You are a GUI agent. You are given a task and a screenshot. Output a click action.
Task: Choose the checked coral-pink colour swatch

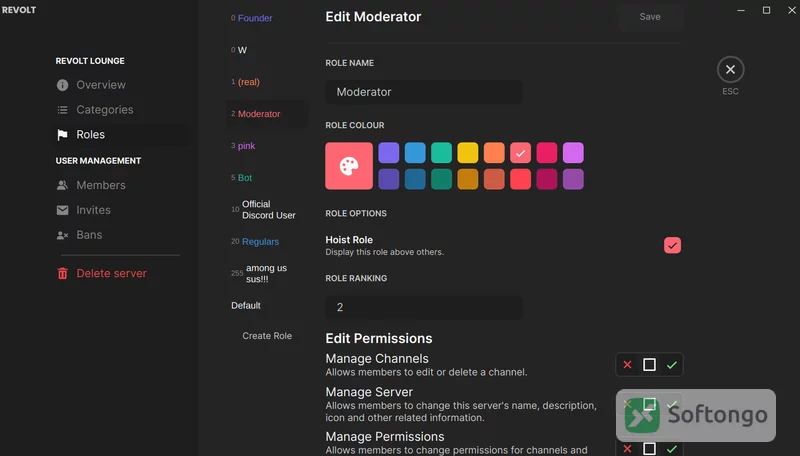[520, 153]
